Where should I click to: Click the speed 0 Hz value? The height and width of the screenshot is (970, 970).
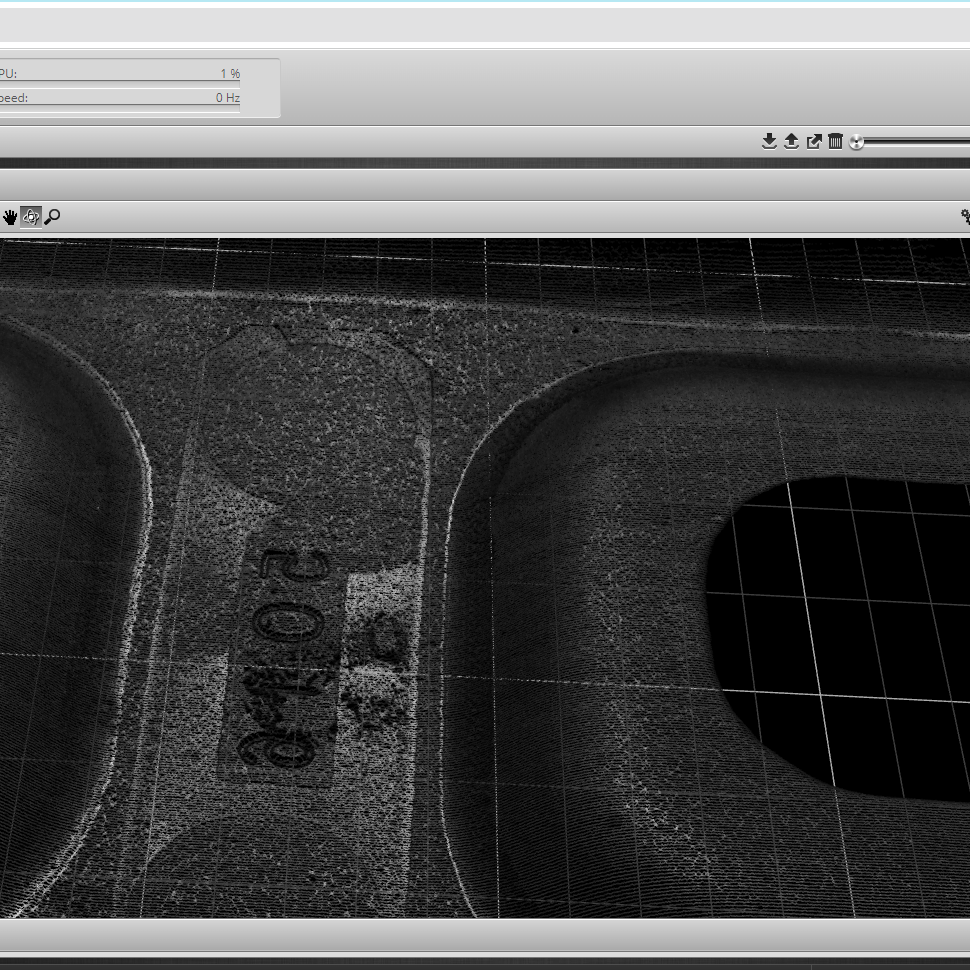coord(228,98)
